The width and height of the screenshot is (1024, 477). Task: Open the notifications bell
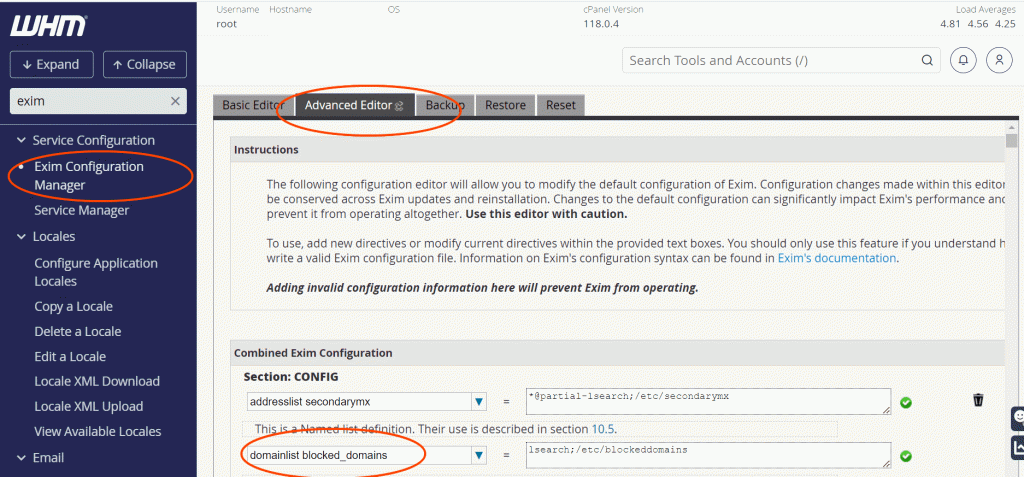click(963, 61)
